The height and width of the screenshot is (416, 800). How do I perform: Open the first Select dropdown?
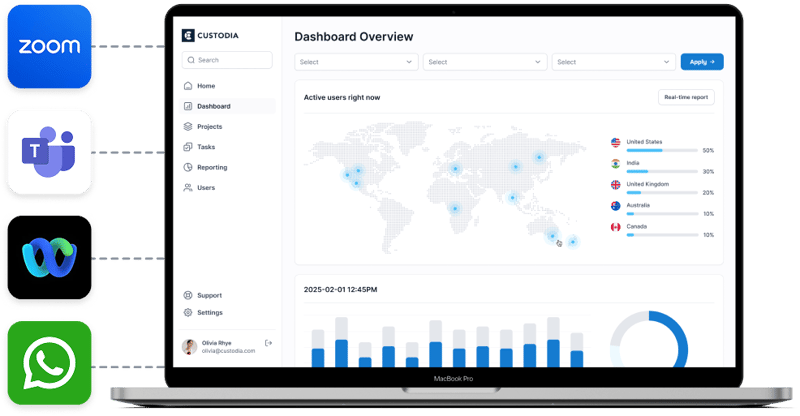(x=356, y=62)
